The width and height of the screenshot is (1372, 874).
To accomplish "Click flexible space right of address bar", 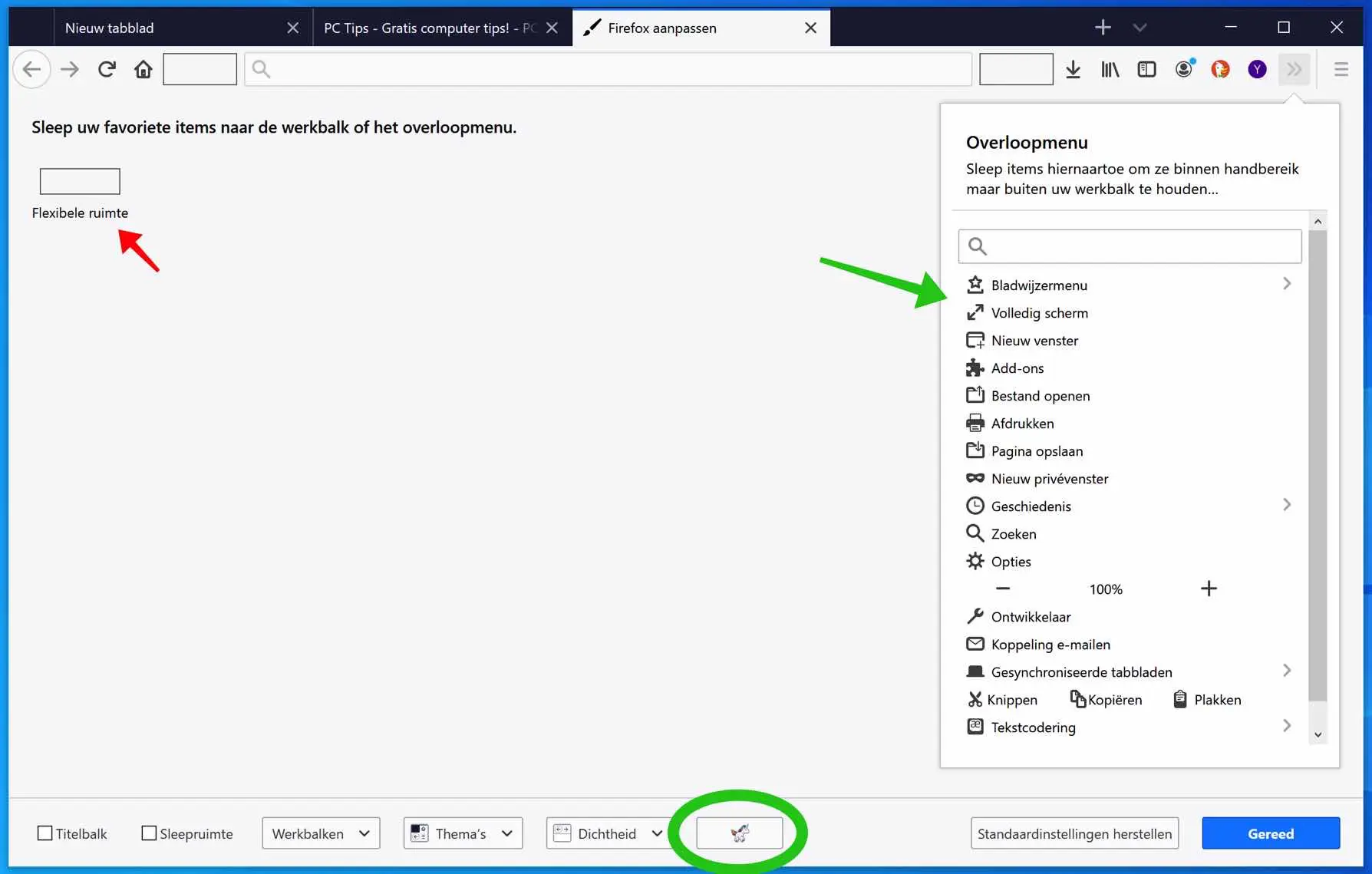I will (1016, 69).
